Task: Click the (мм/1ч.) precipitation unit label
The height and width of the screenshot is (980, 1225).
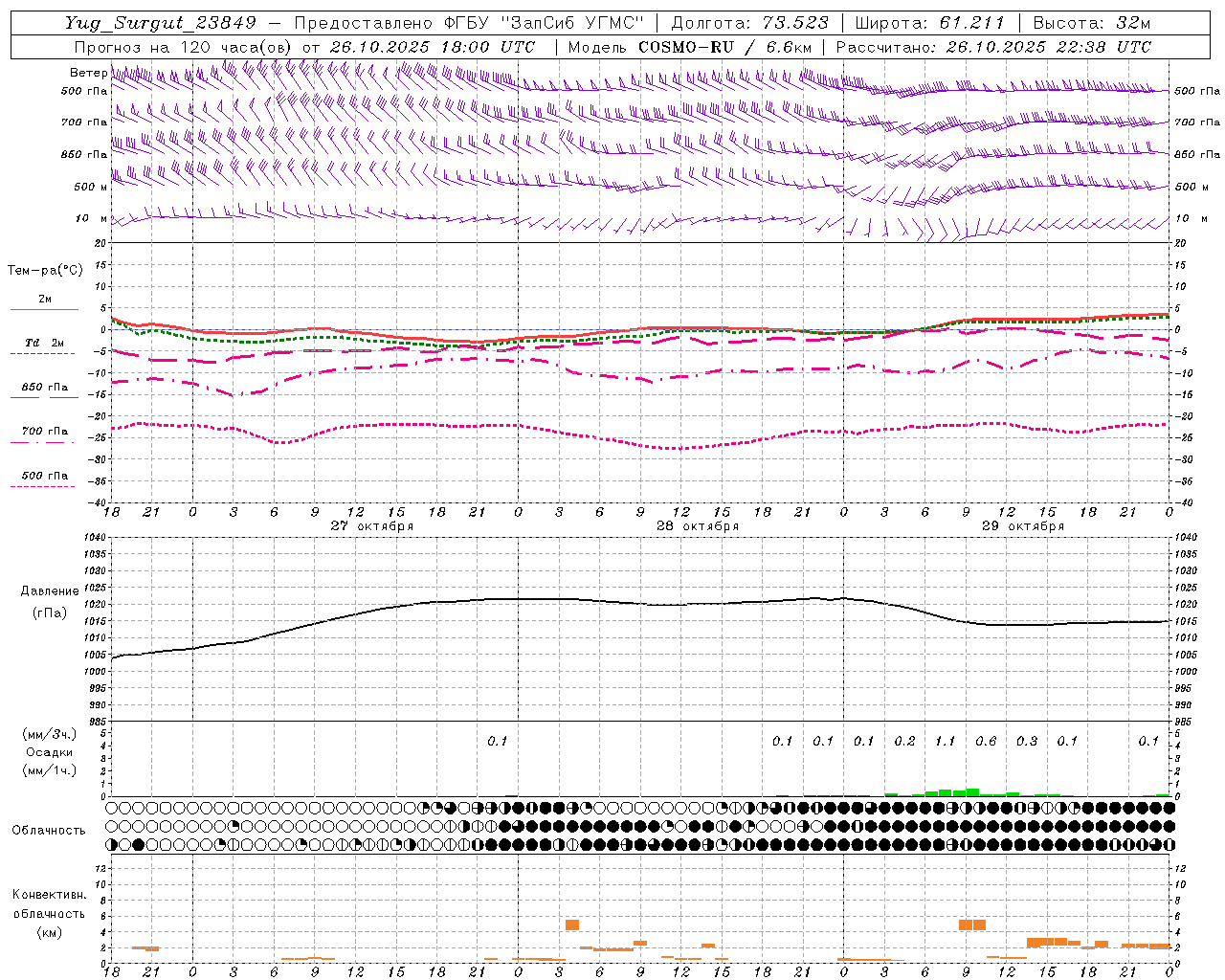Action: coord(50,770)
